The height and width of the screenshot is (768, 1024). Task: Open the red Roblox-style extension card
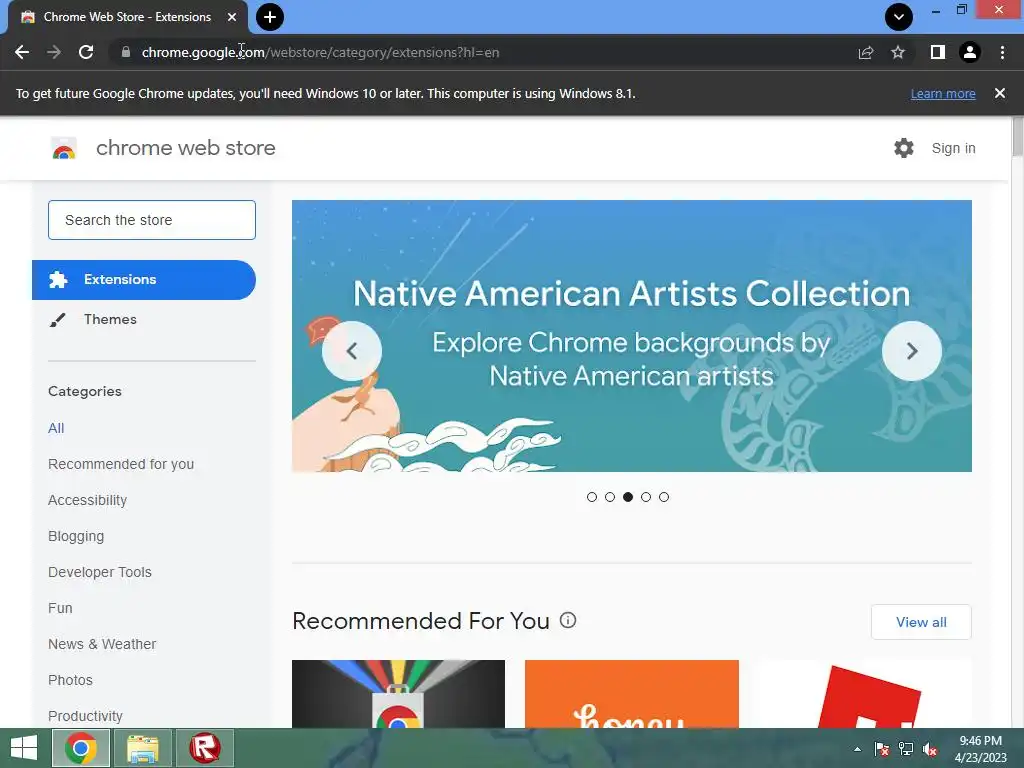[865, 694]
